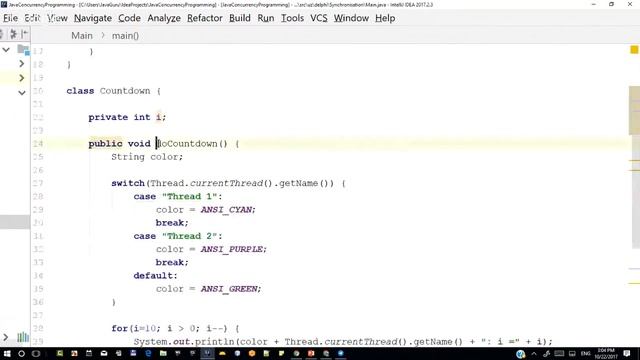Click the yellow inspection status indicator

coord(634,50)
